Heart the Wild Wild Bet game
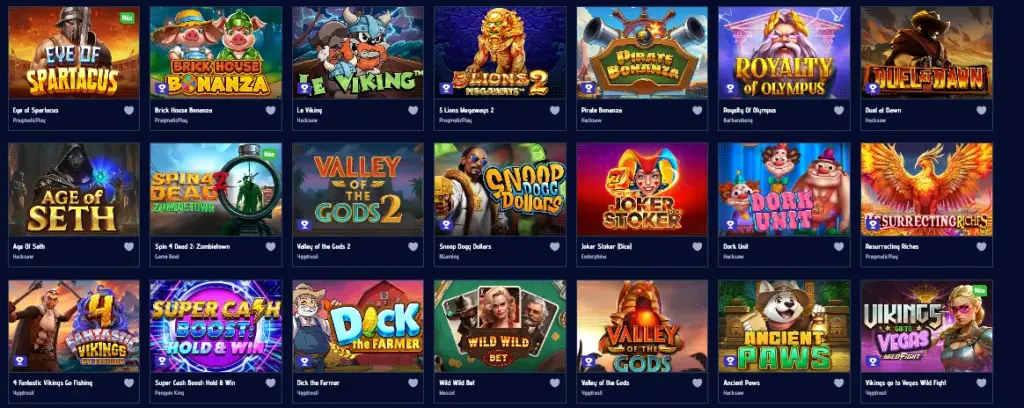This screenshot has height=408, width=1024. point(554,383)
